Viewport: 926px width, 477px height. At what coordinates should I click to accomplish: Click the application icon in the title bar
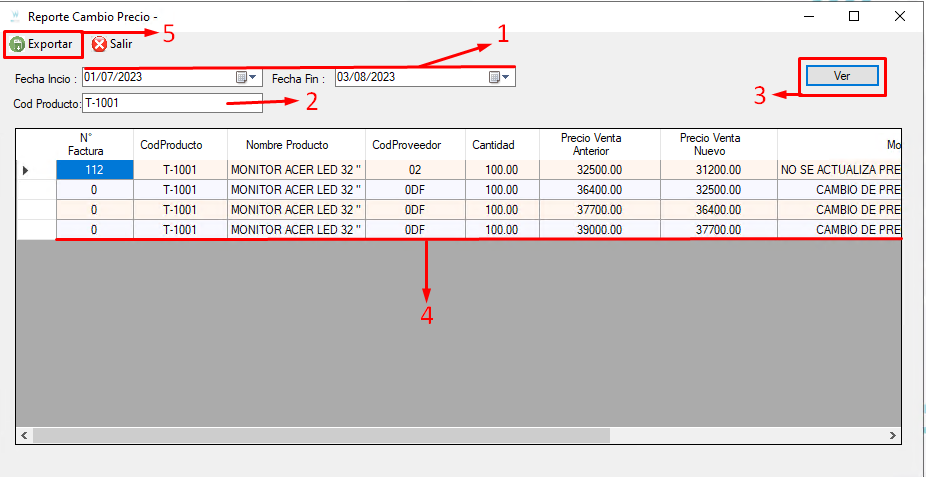16,16
